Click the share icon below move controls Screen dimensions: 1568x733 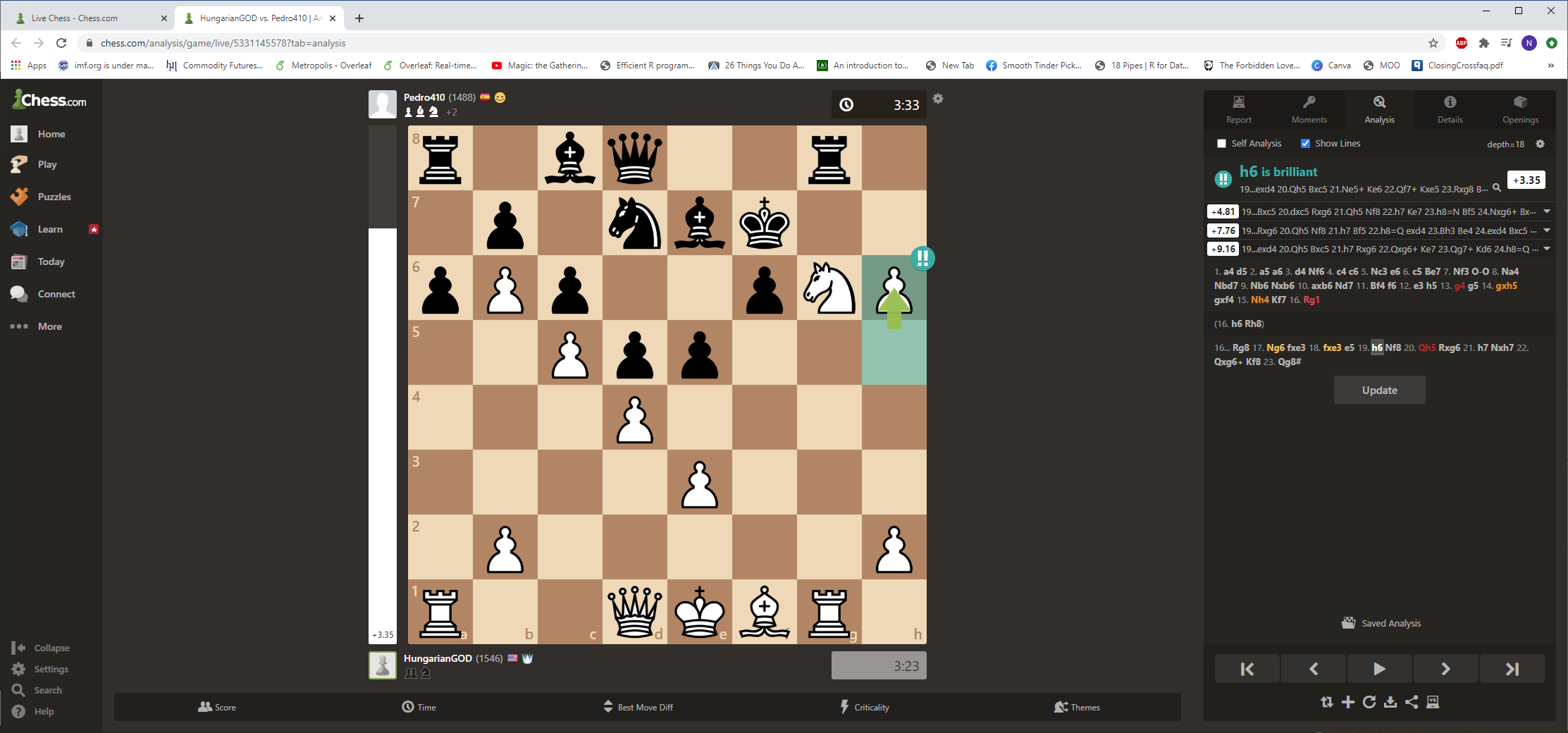point(1412,702)
